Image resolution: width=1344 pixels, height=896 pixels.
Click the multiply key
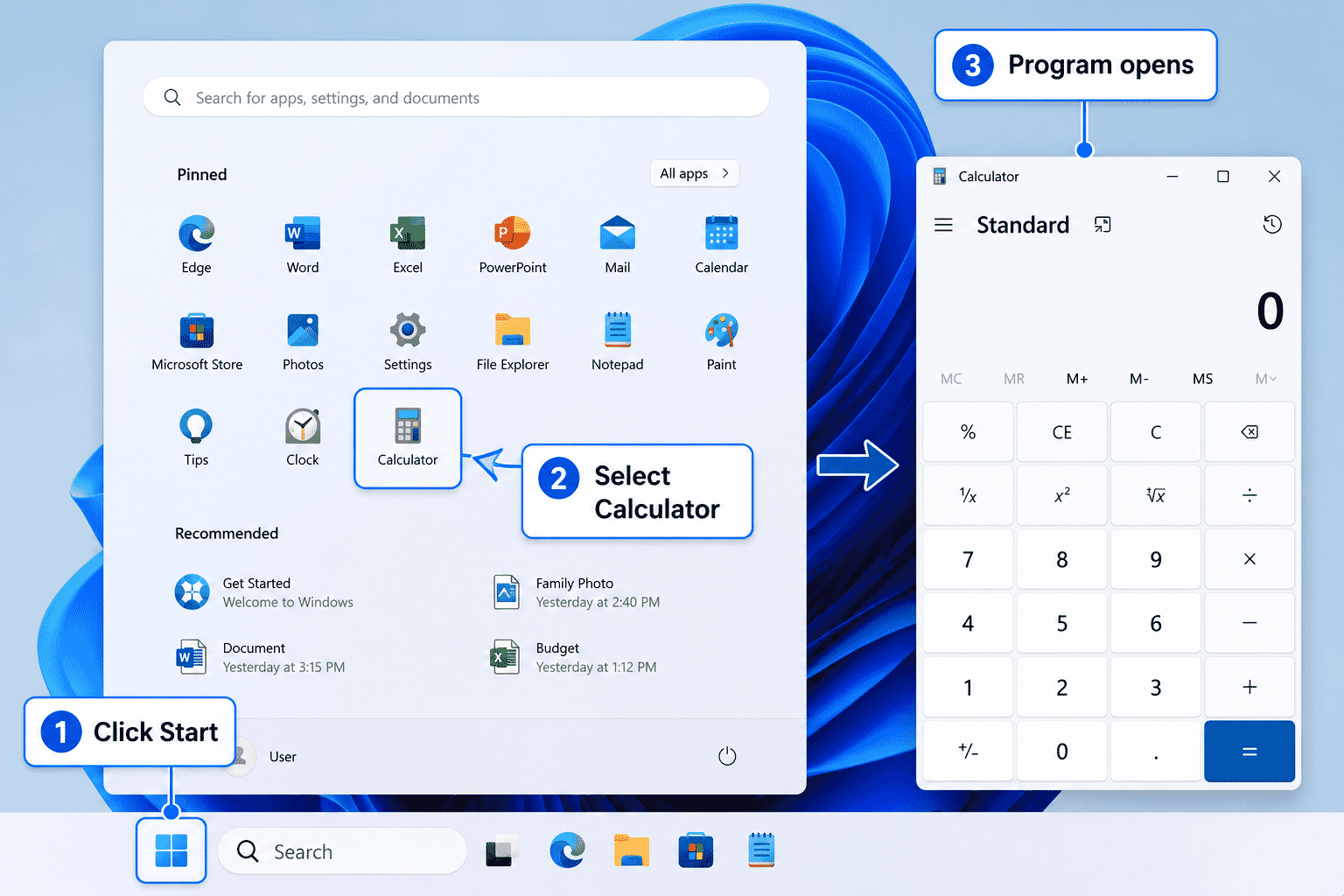click(1249, 559)
